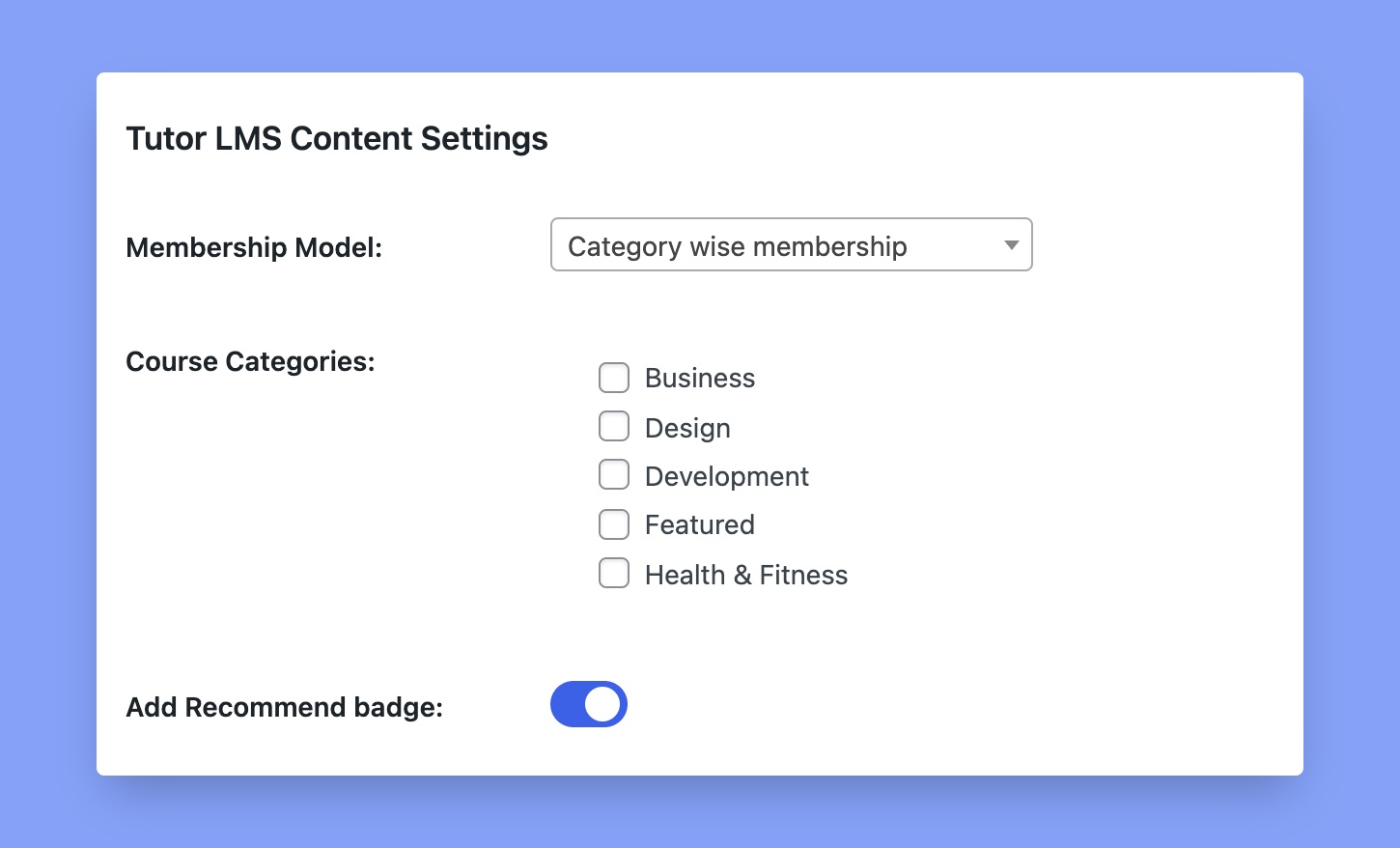Click the 'Health & Fitness' label text
The width and height of the screenshot is (1400, 848).
coord(746,575)
